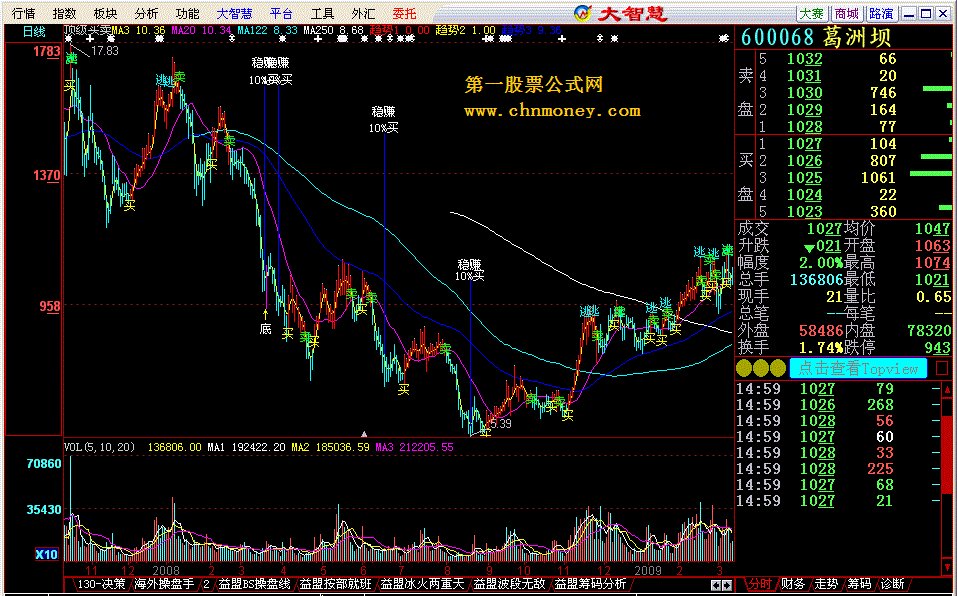Click the 大智慧 logo icon

coord(584,13)
